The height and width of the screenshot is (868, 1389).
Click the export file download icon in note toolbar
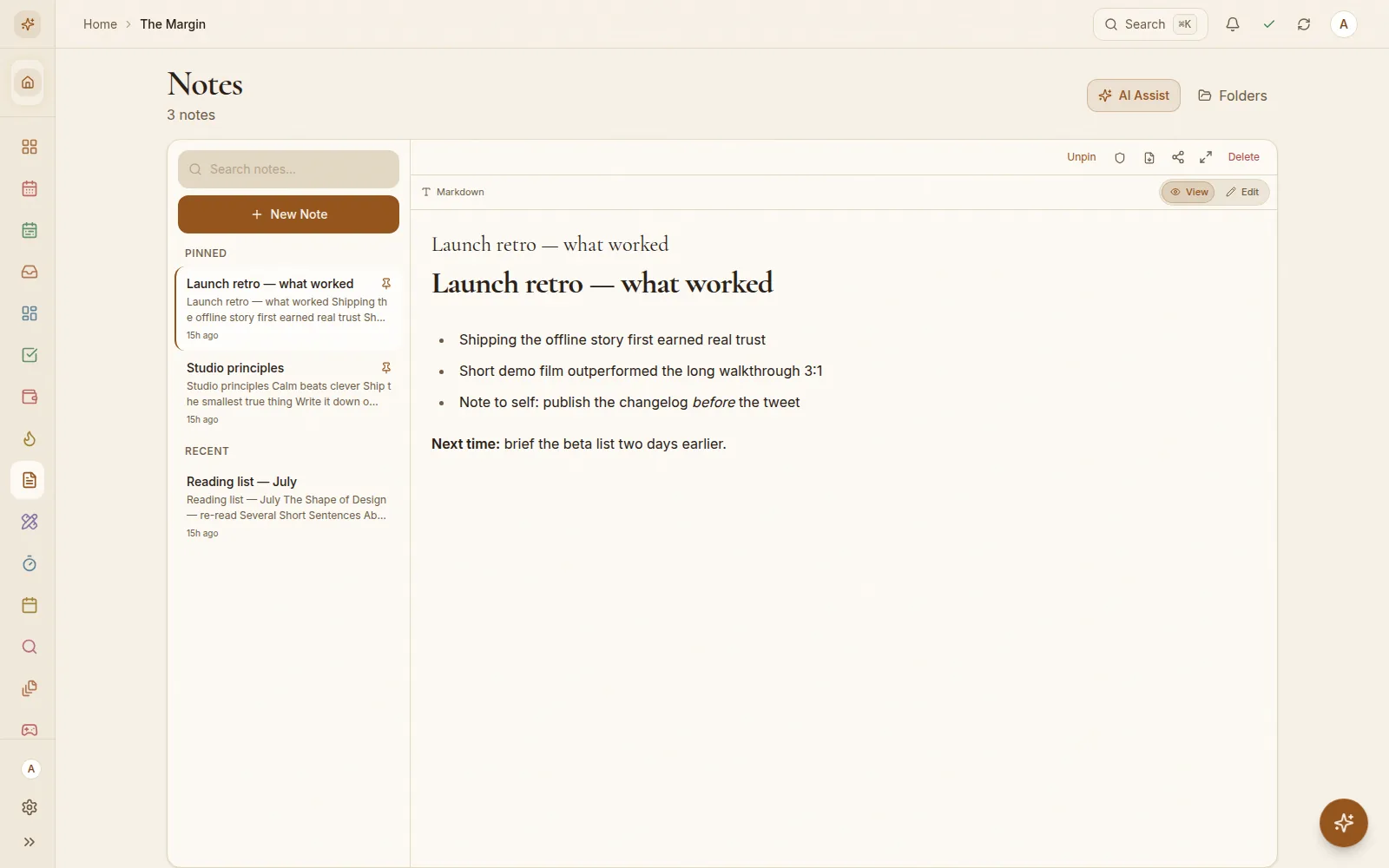coord(1149,158)
